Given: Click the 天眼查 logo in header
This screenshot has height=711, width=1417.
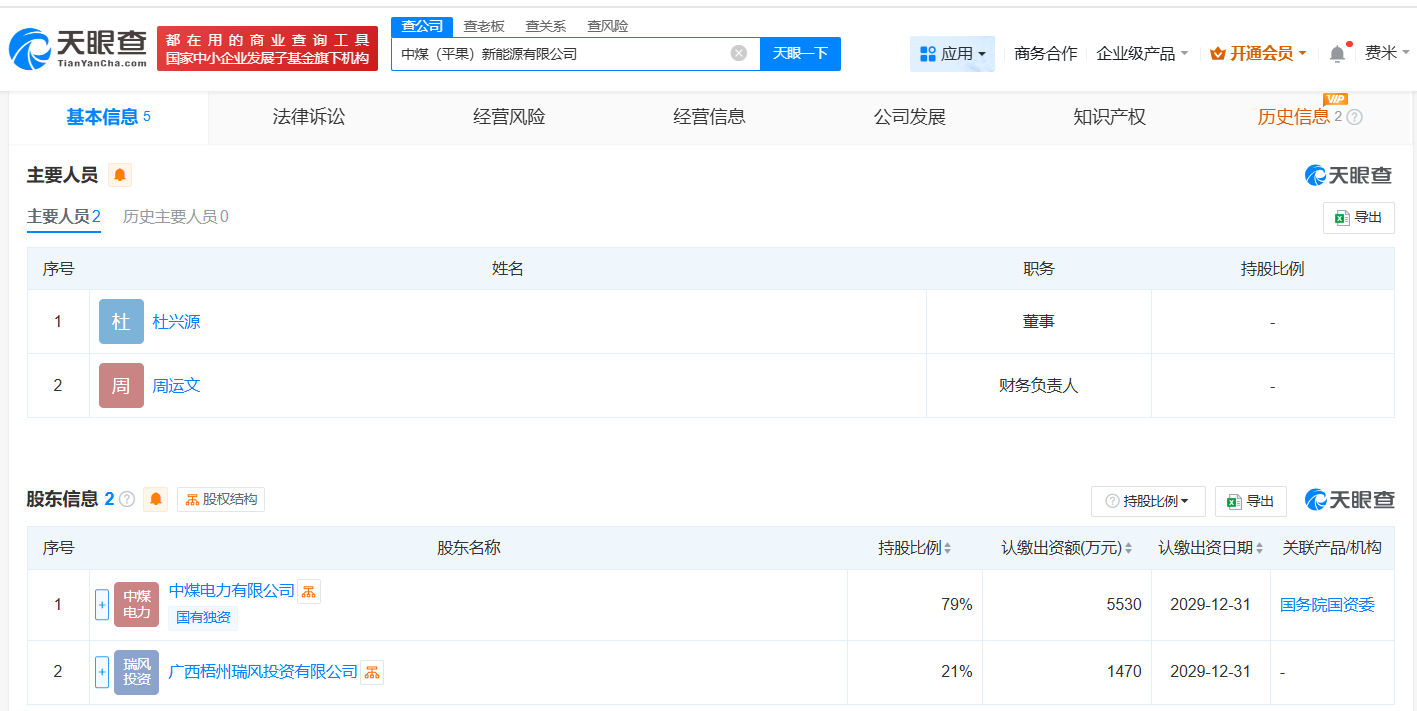Looking at the screenshot, I should tap(78, 47).
